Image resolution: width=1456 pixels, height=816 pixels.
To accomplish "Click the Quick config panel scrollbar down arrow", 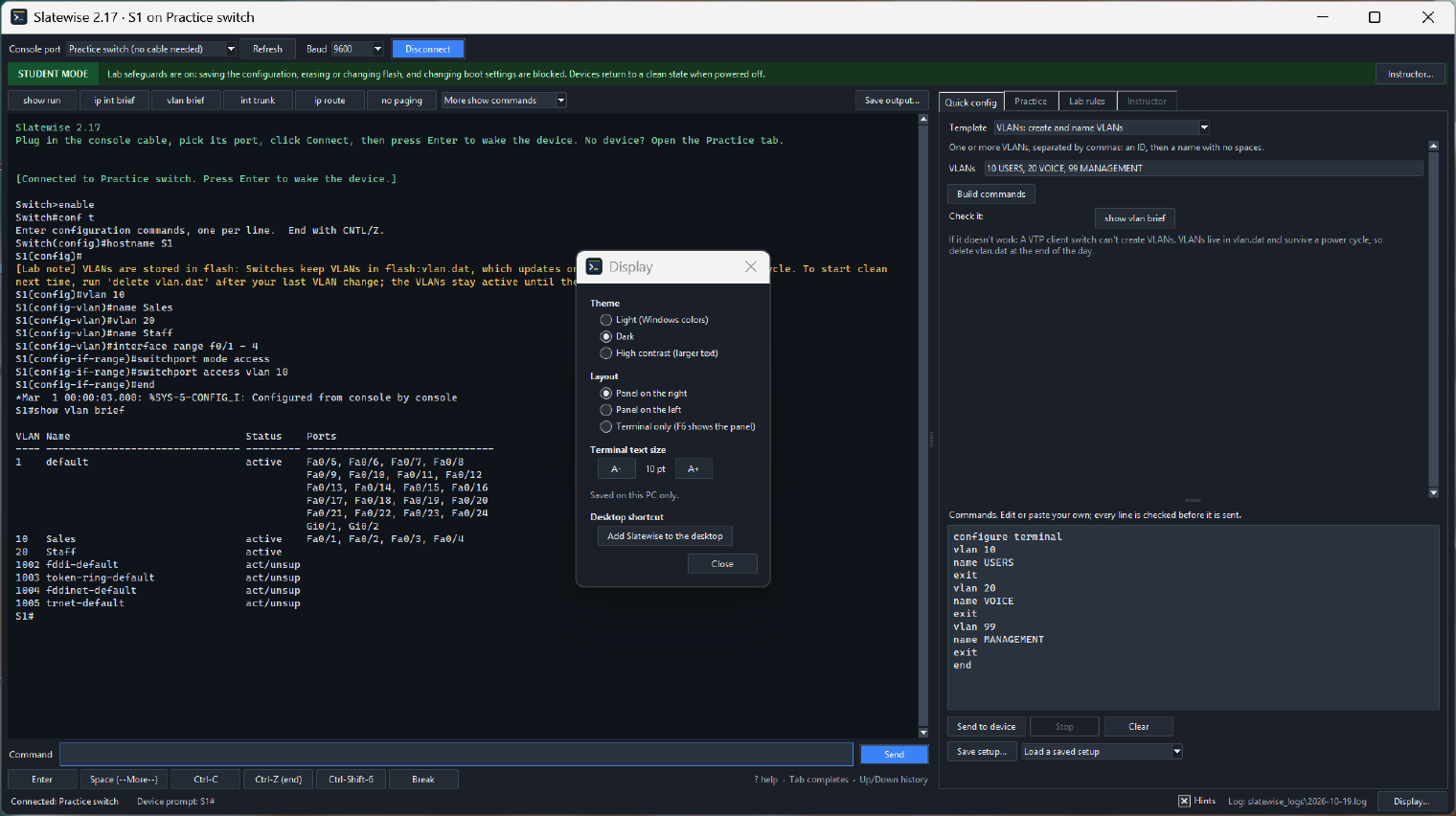I will (x=1434, y=493).
